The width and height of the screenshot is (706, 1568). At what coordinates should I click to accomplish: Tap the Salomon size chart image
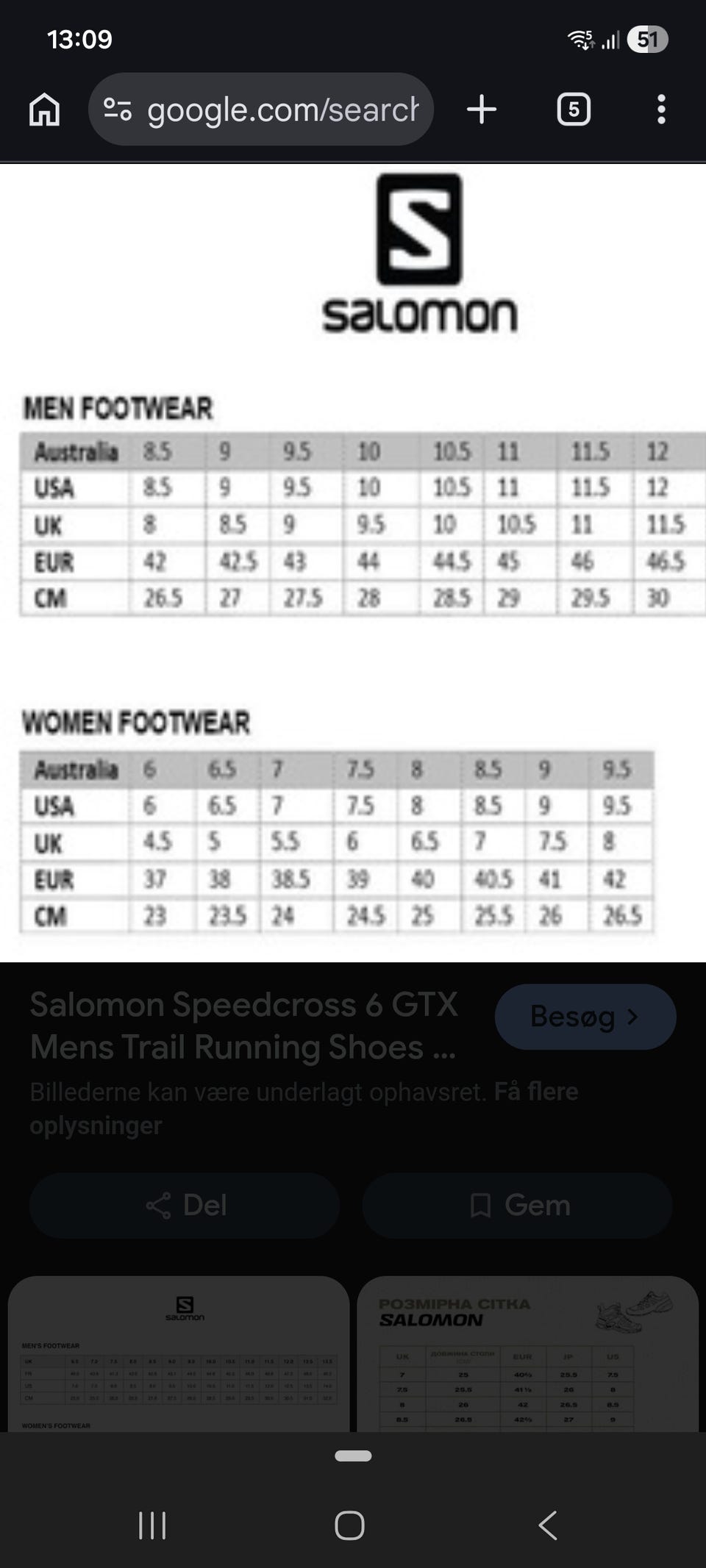point(353,562)
